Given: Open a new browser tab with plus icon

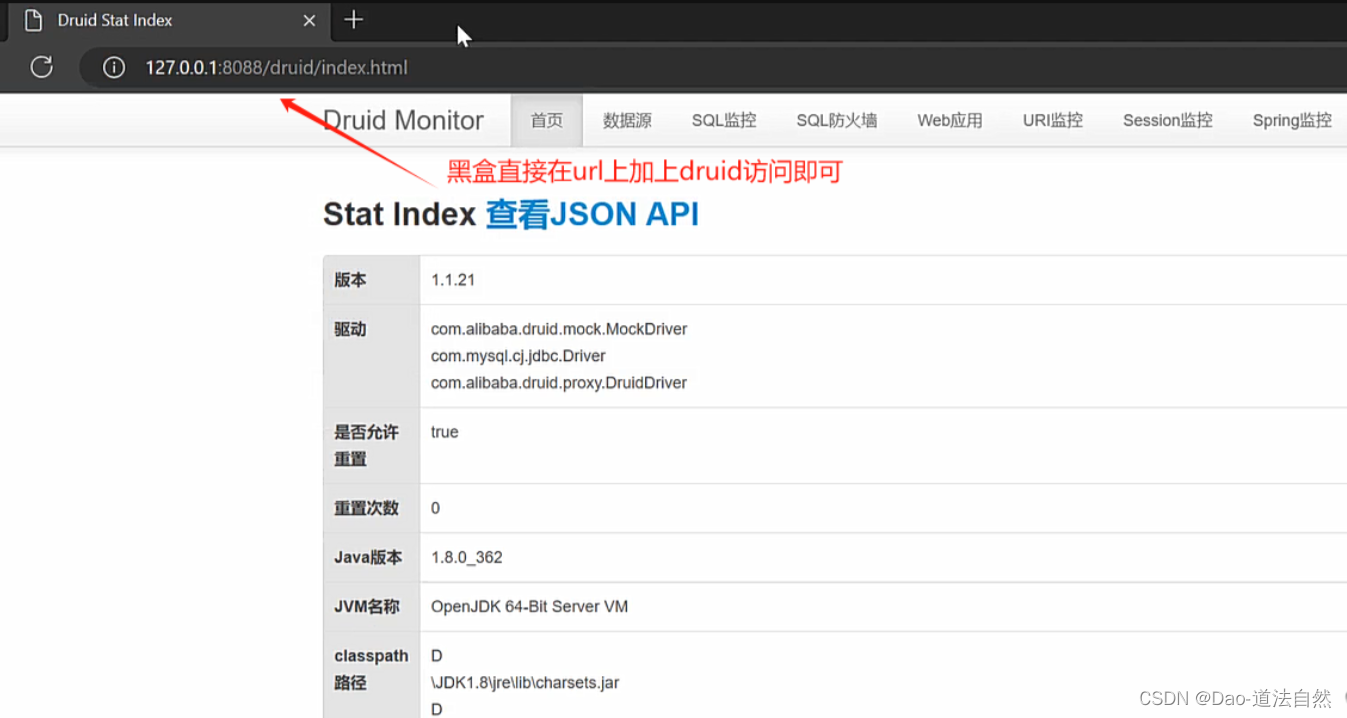Looking at the screenshot, I should [x=353, y=19].
